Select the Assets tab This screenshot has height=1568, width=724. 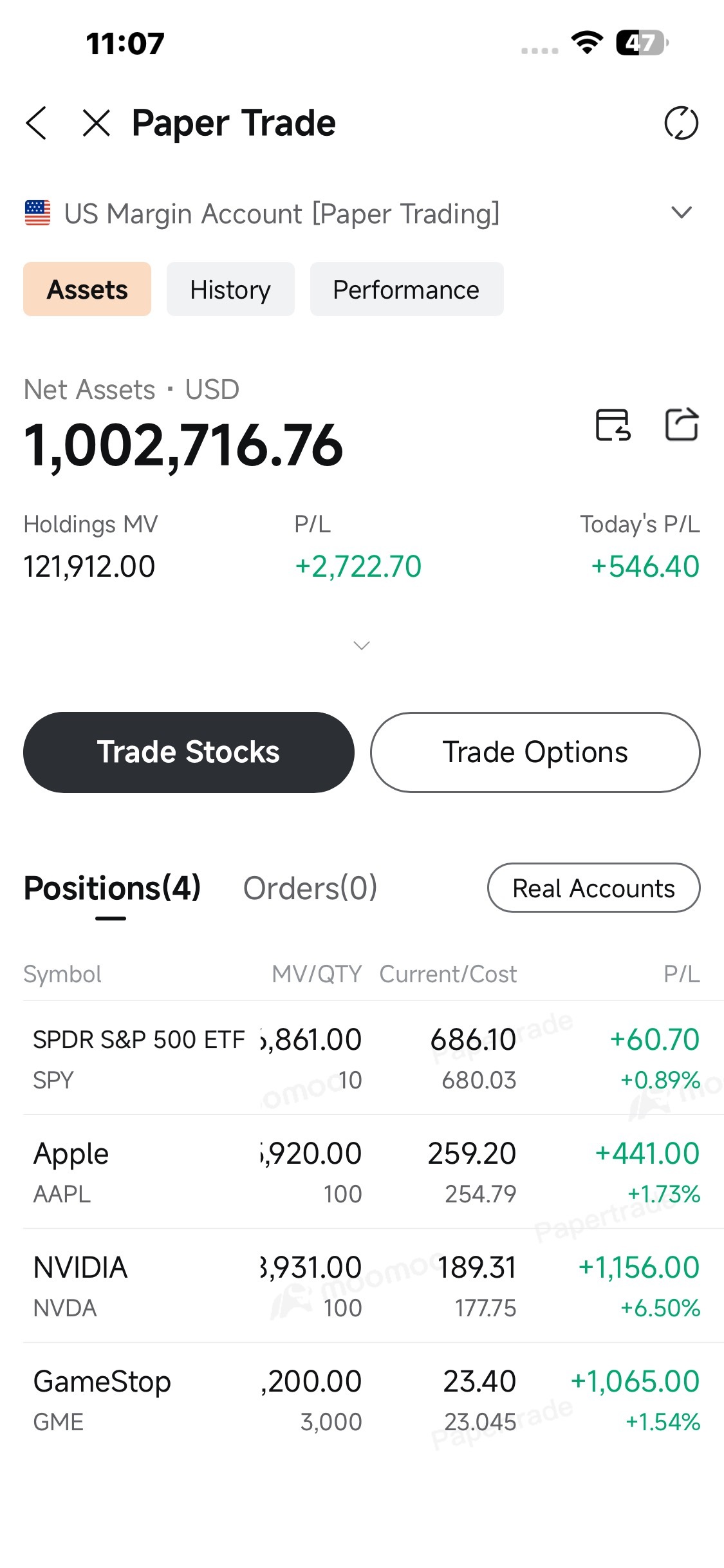coord(88,289)
